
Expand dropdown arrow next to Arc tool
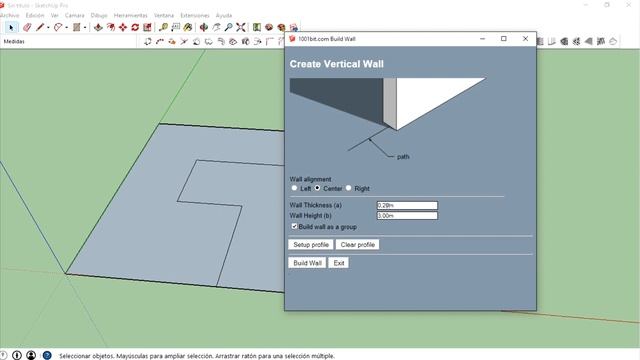(x=67, y=28)
